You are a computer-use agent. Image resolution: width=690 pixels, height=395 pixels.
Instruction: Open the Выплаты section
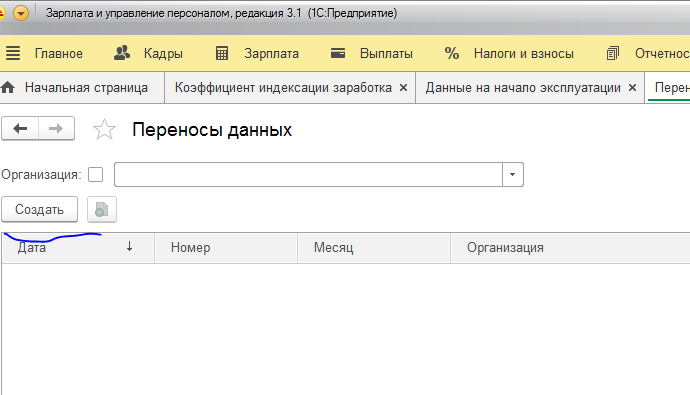(x=372, y=54)
